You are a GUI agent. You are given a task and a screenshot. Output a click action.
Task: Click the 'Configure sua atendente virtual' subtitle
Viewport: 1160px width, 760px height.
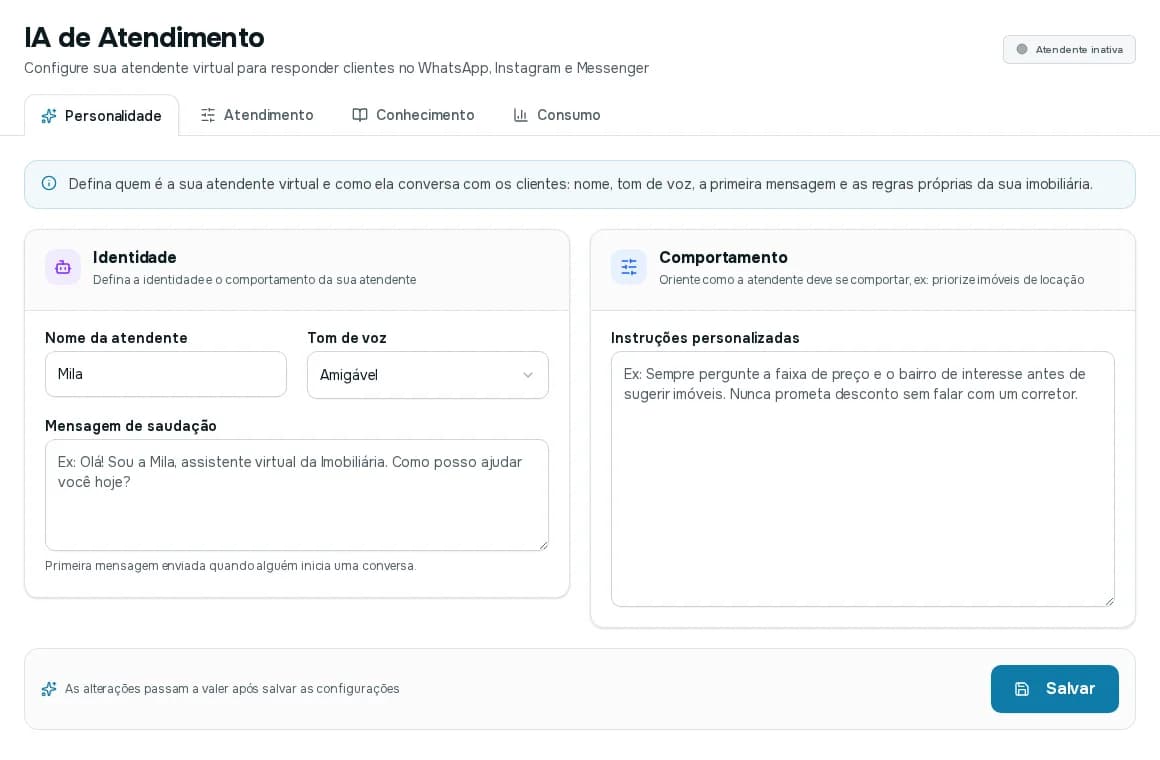[337, 68]
